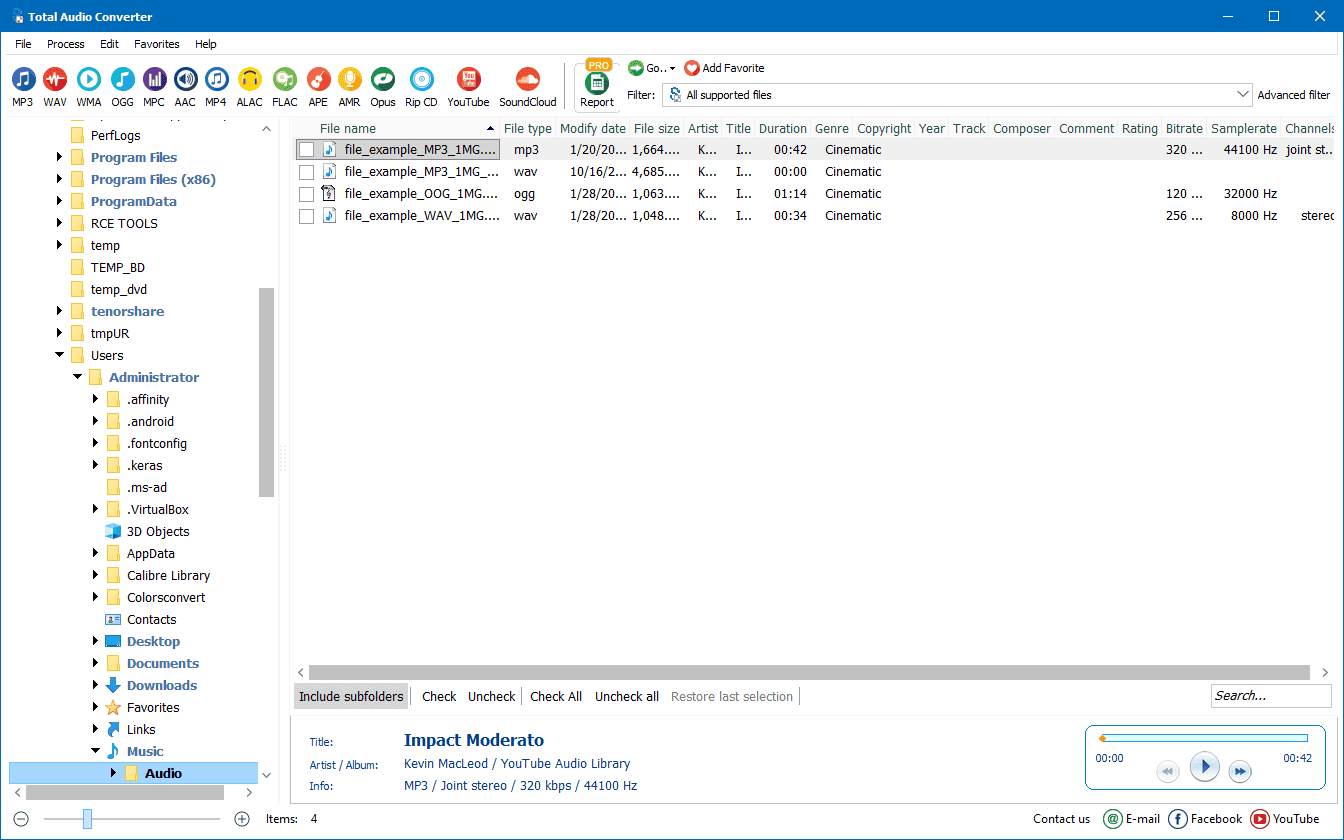
Task: Open the Go dropdown arrow
Action: (x=672, y=69)
